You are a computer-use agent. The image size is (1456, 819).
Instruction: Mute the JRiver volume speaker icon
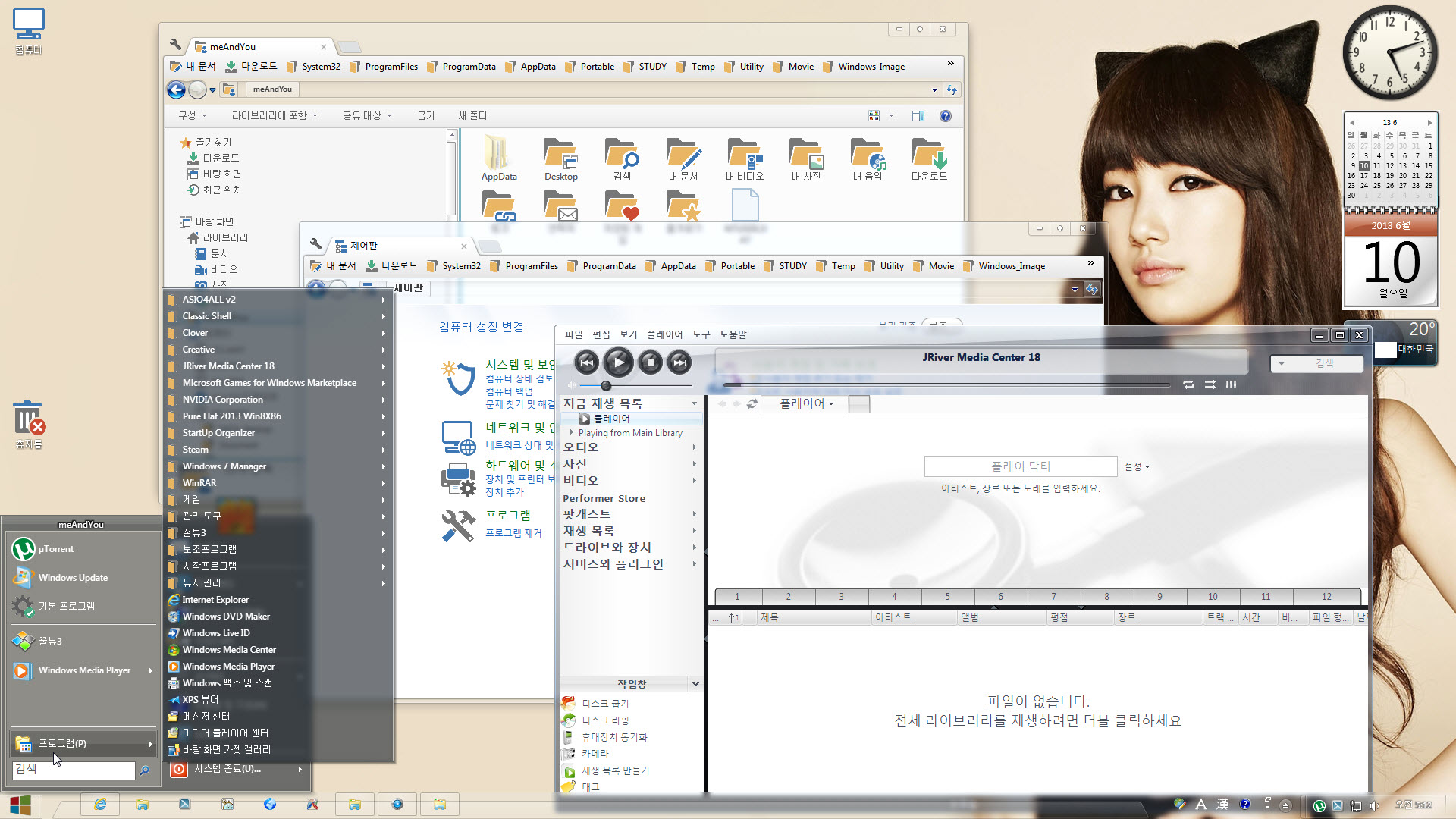[x=570, y=385]
